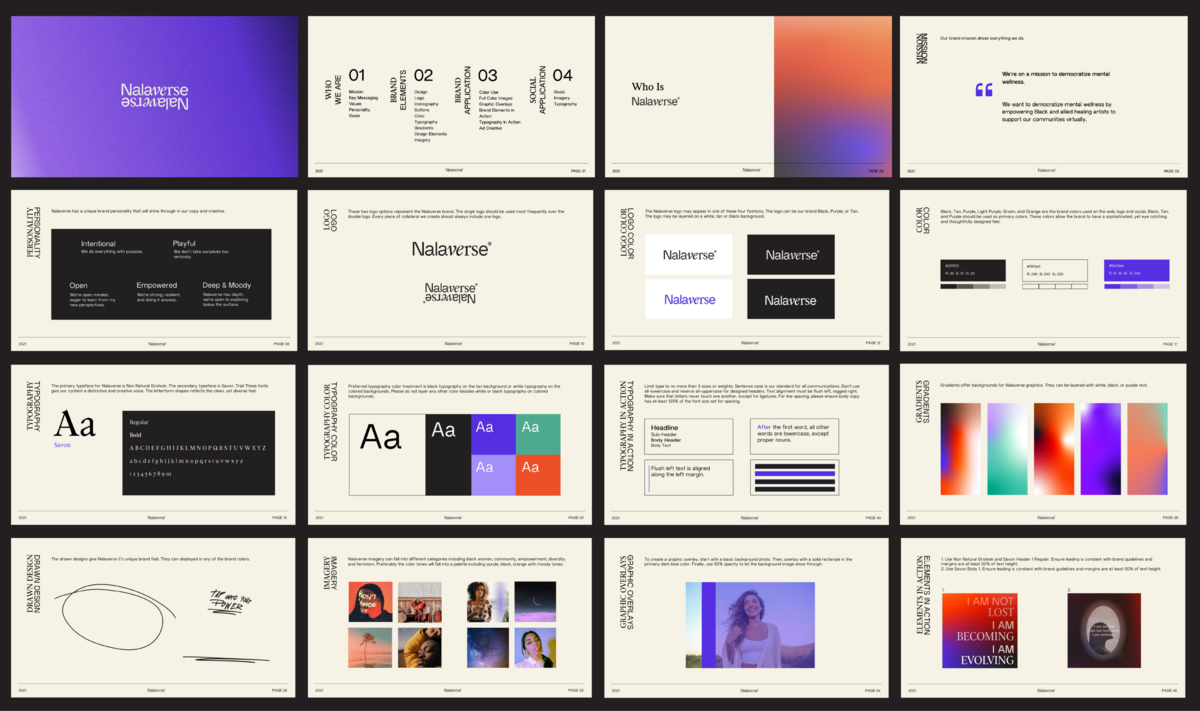This screenshot has width=1200, height=711.
Task: Click the '02' section number
Action: (424, 75)
